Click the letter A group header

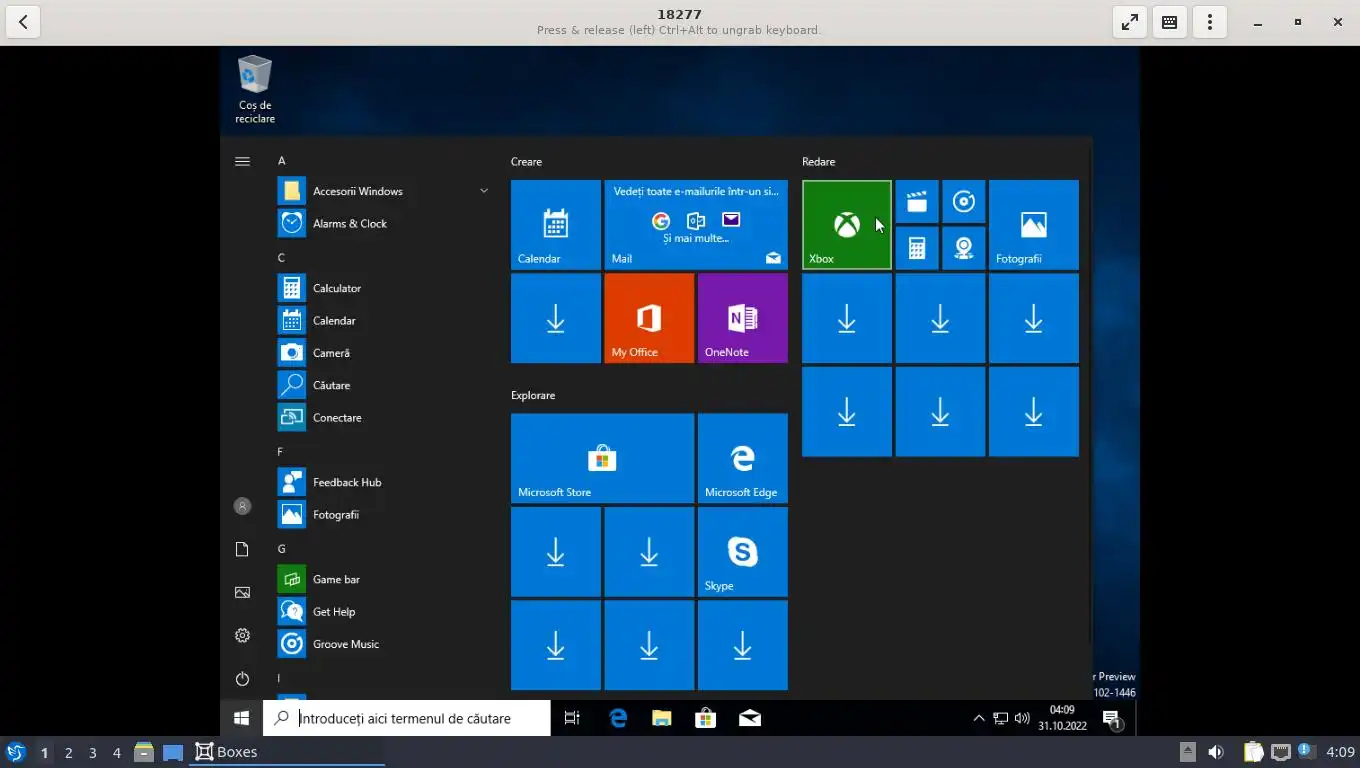(x=282, y=161)
